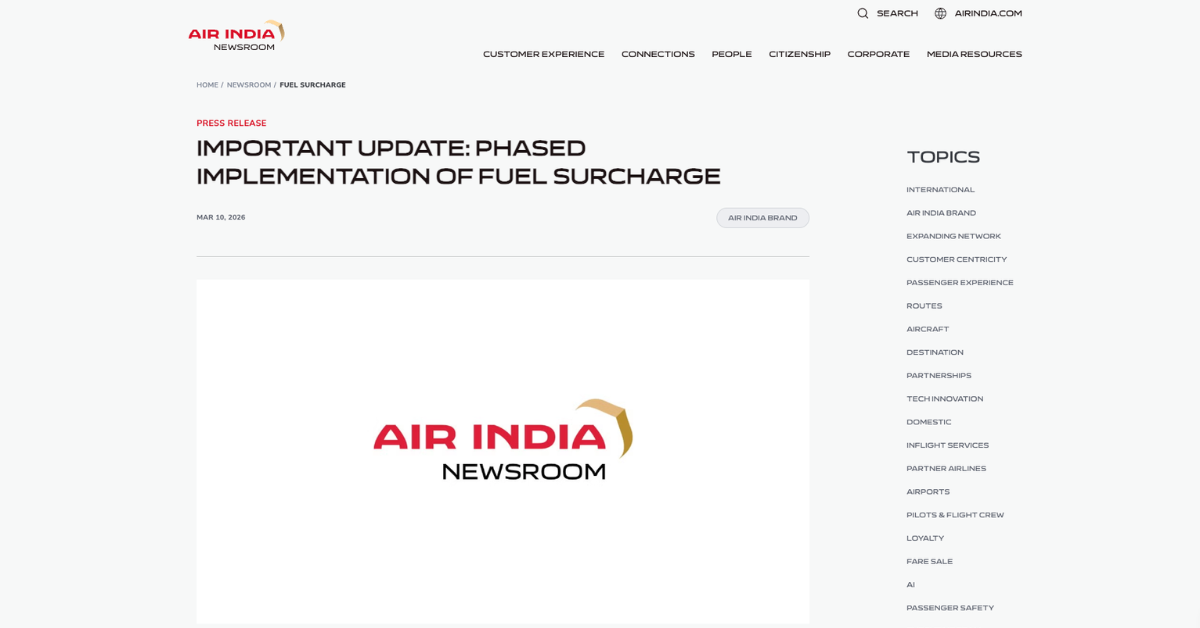Open the Customer Experience menu

click(x=543, y=54)
